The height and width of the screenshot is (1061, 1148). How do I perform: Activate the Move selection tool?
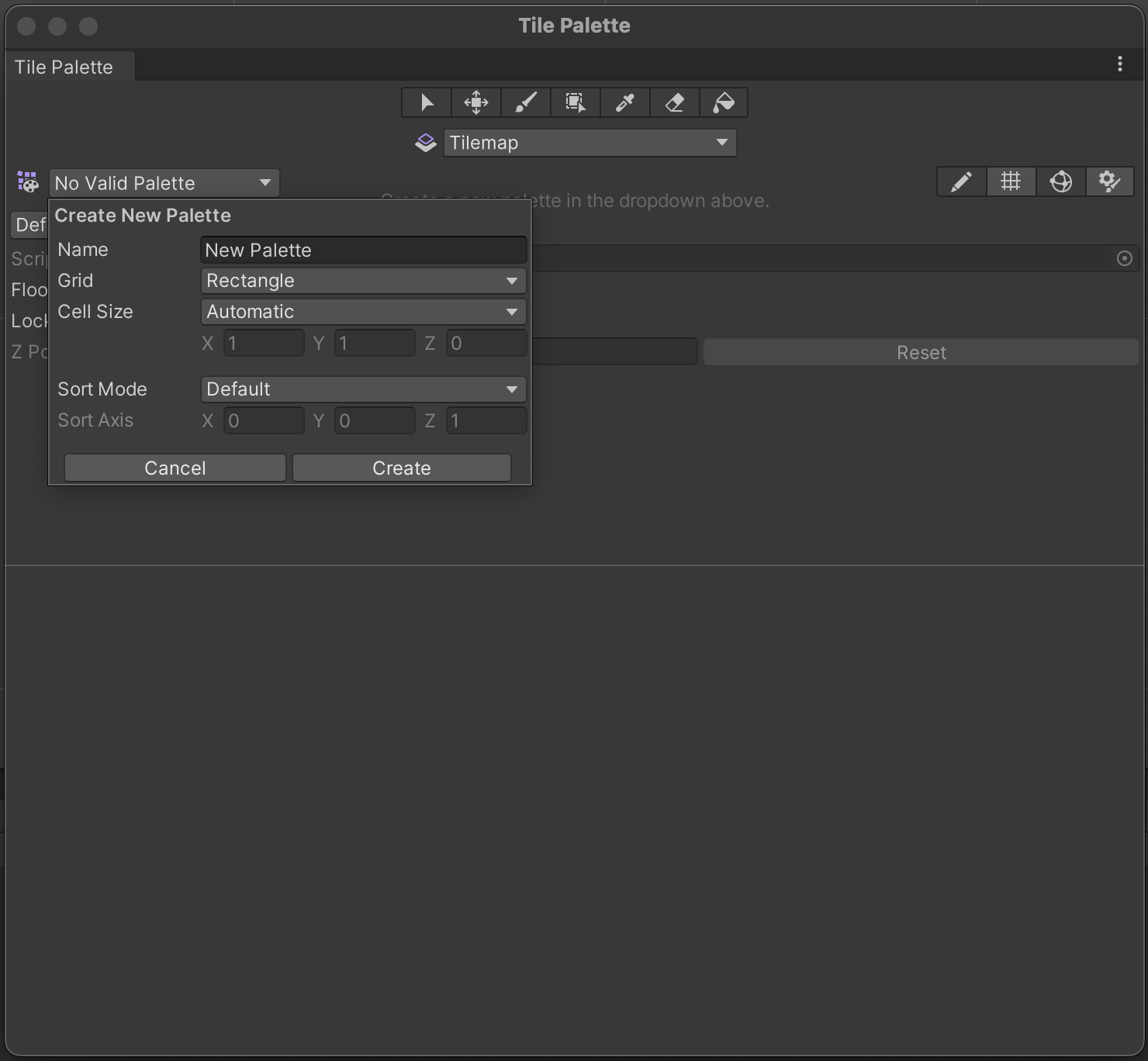tap(476, 102)
